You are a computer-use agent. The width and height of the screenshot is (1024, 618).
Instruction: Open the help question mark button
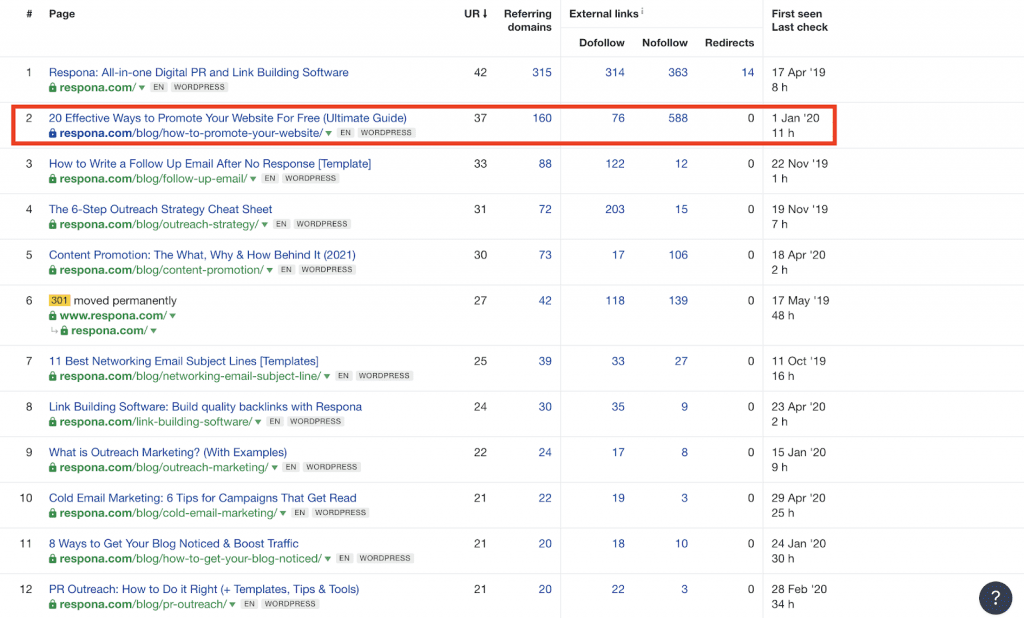pos(995,597)
